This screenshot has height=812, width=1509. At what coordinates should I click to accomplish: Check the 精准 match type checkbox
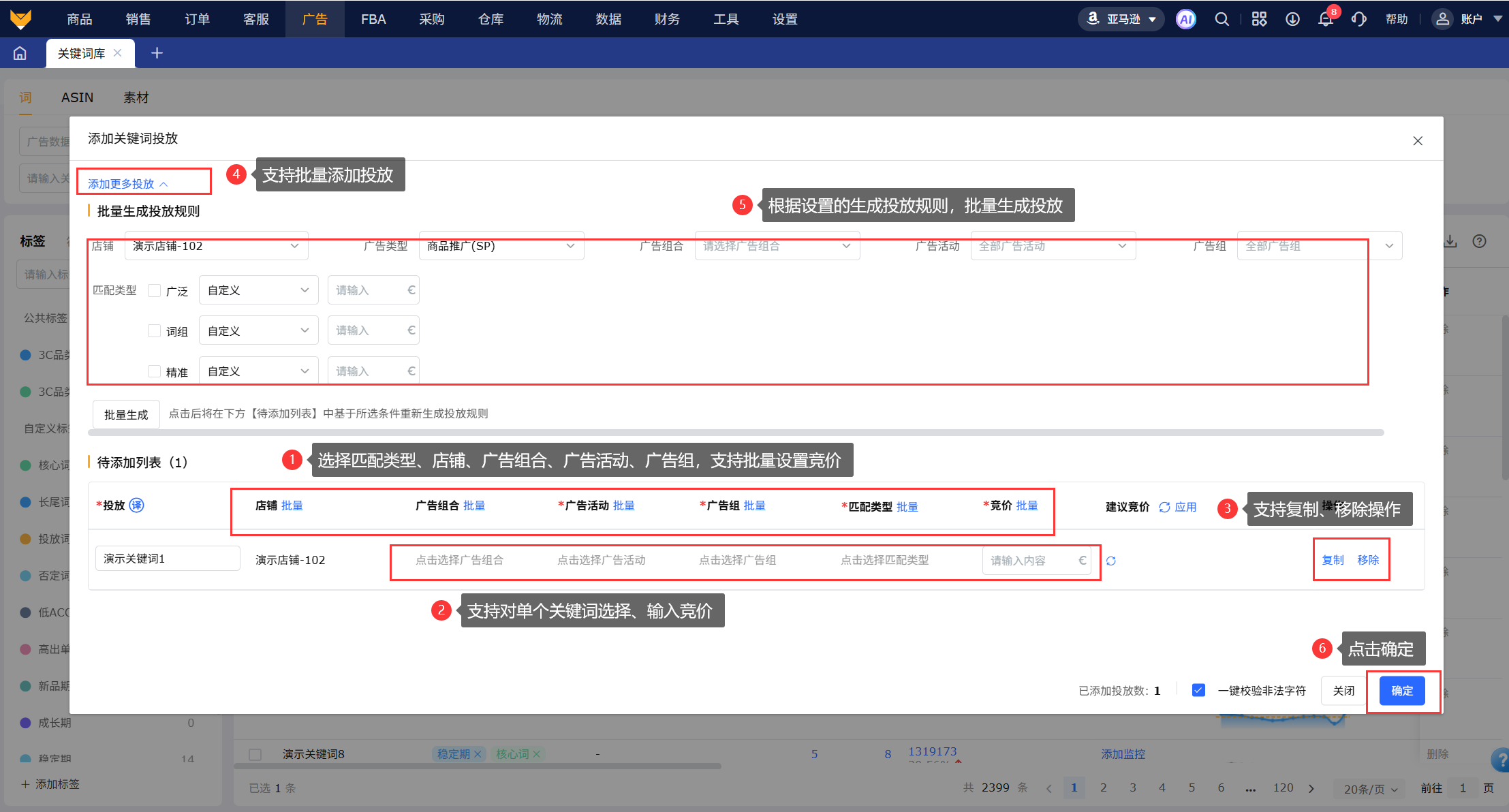point(155,371)
